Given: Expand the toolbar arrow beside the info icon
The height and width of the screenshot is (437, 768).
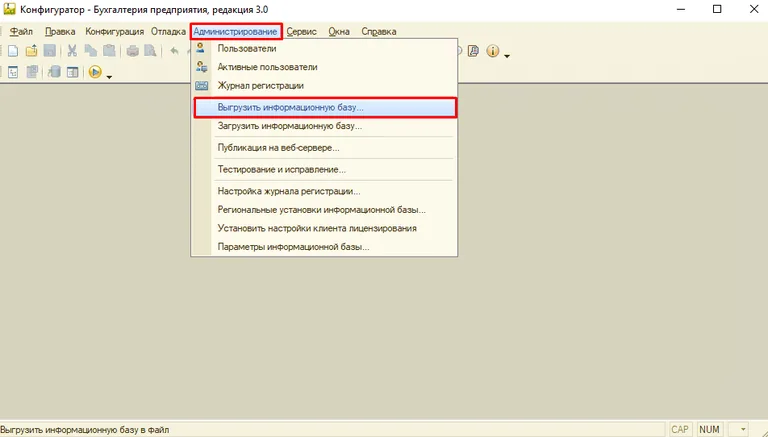Looking at the screenshot, I should pos(507,54).
